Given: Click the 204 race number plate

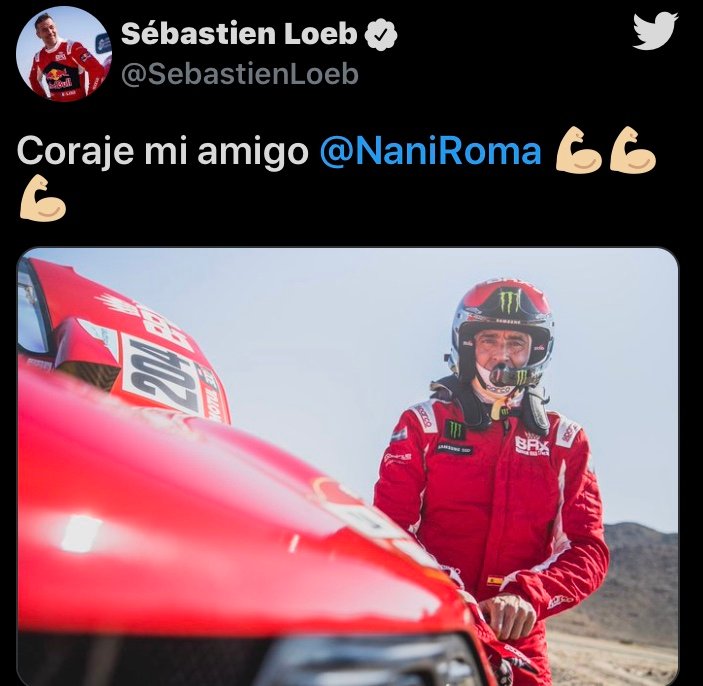Looking at the screenshot, I should pos(162,376).
